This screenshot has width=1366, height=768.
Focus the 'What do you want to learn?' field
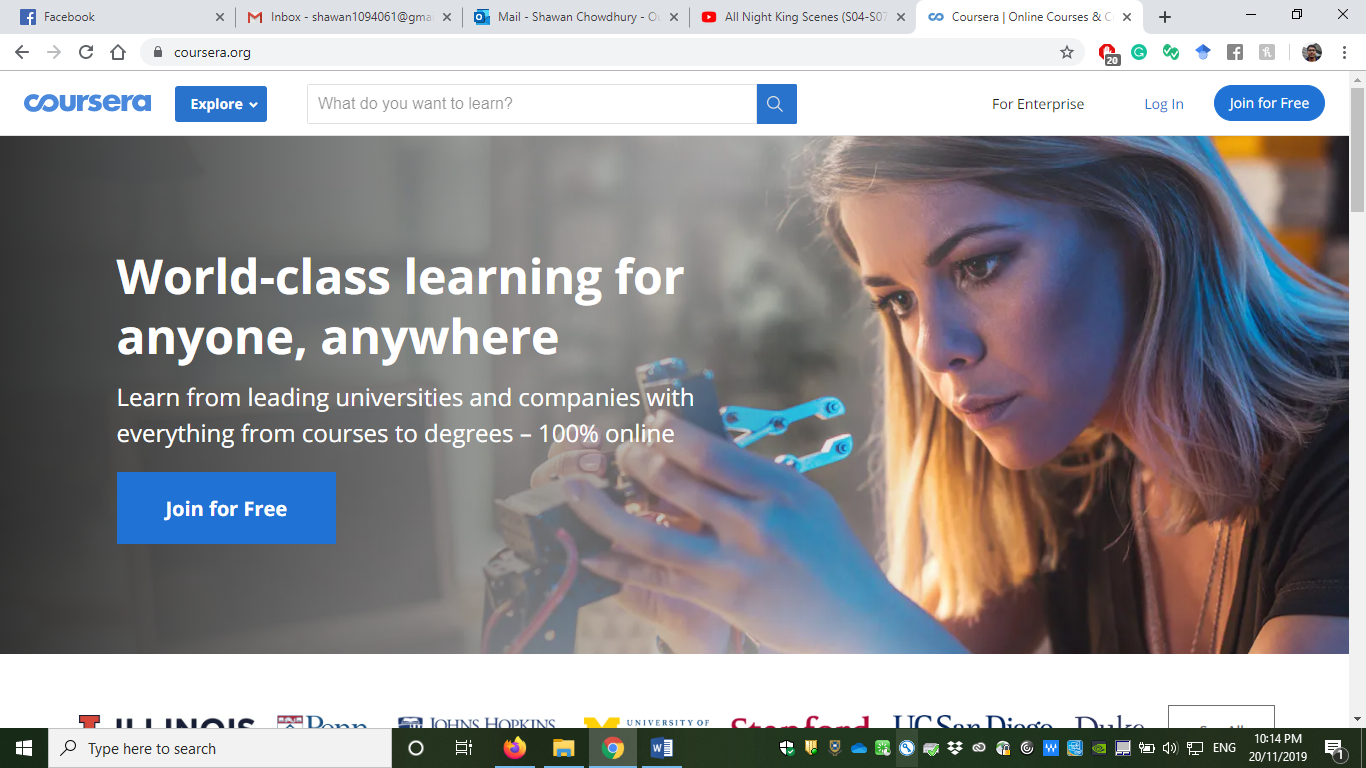click(532, 104)
